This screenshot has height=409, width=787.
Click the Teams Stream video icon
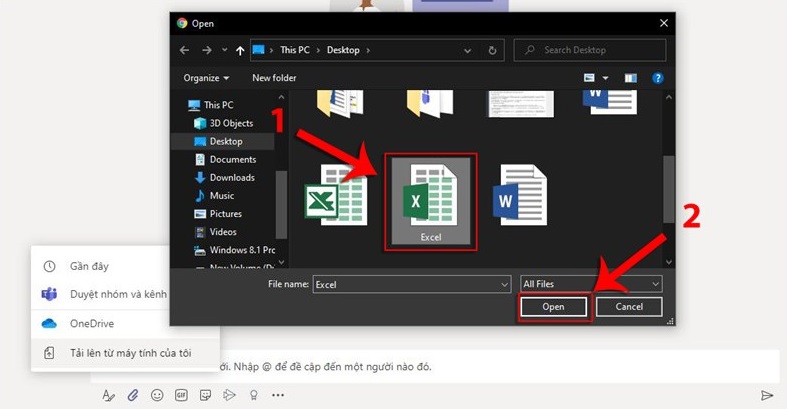pyautogui.click(x=229, y=395)
